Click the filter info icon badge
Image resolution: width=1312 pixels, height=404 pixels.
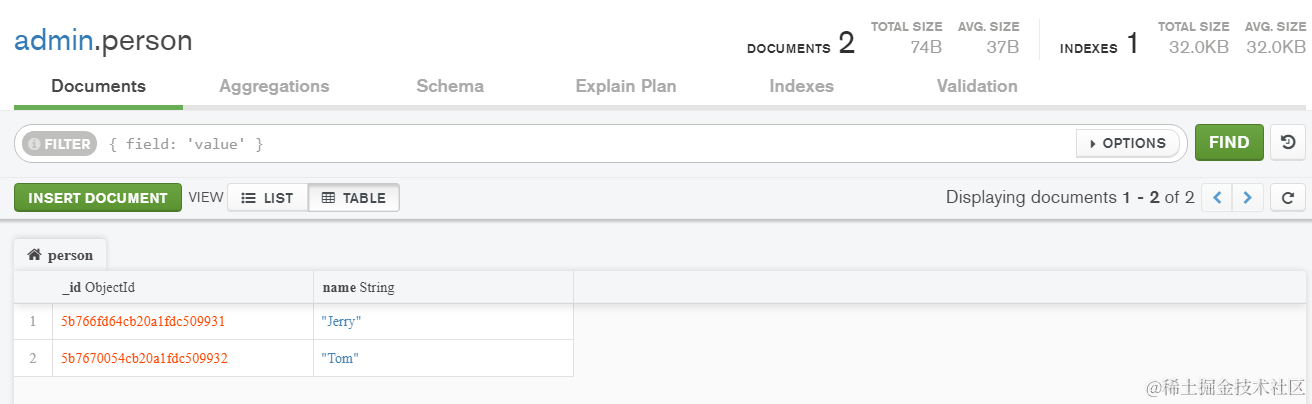tap(58, 144)
